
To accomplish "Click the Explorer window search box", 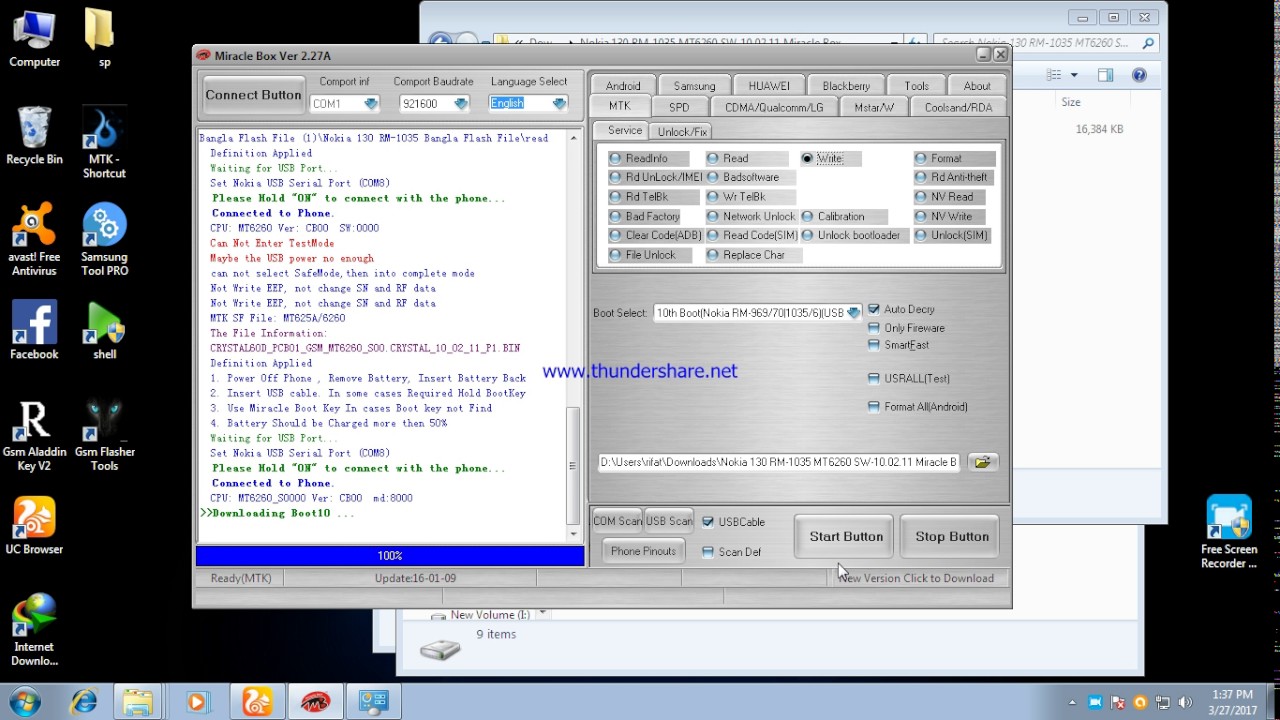I will click(x=1047, y=43).
